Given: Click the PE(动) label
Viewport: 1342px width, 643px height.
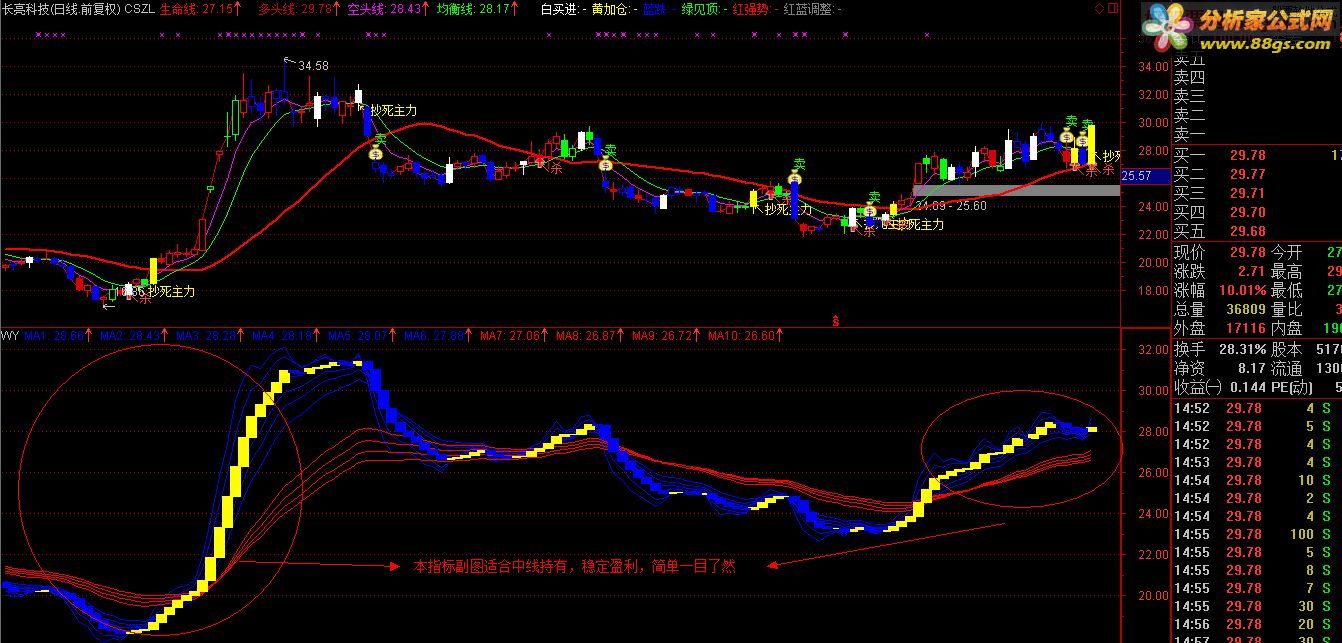Looking at the screenshot, I should (x=1291, y=387).
